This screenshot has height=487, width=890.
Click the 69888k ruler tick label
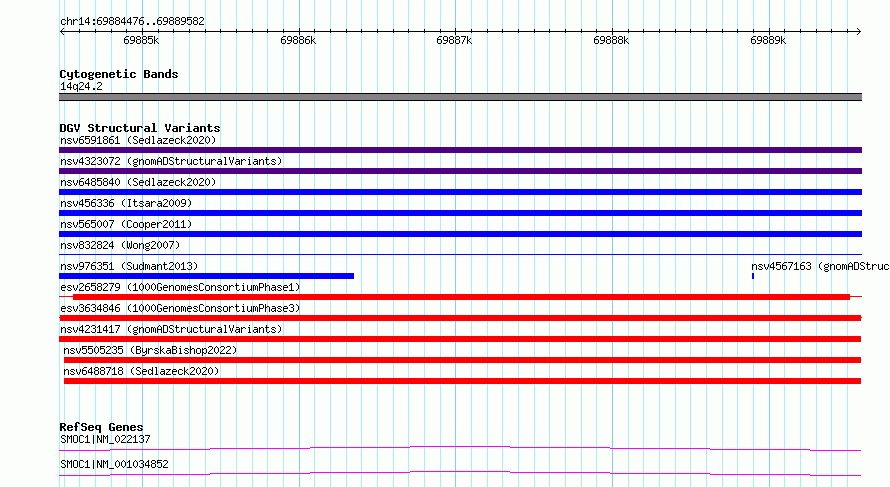(x=611, y=40)
